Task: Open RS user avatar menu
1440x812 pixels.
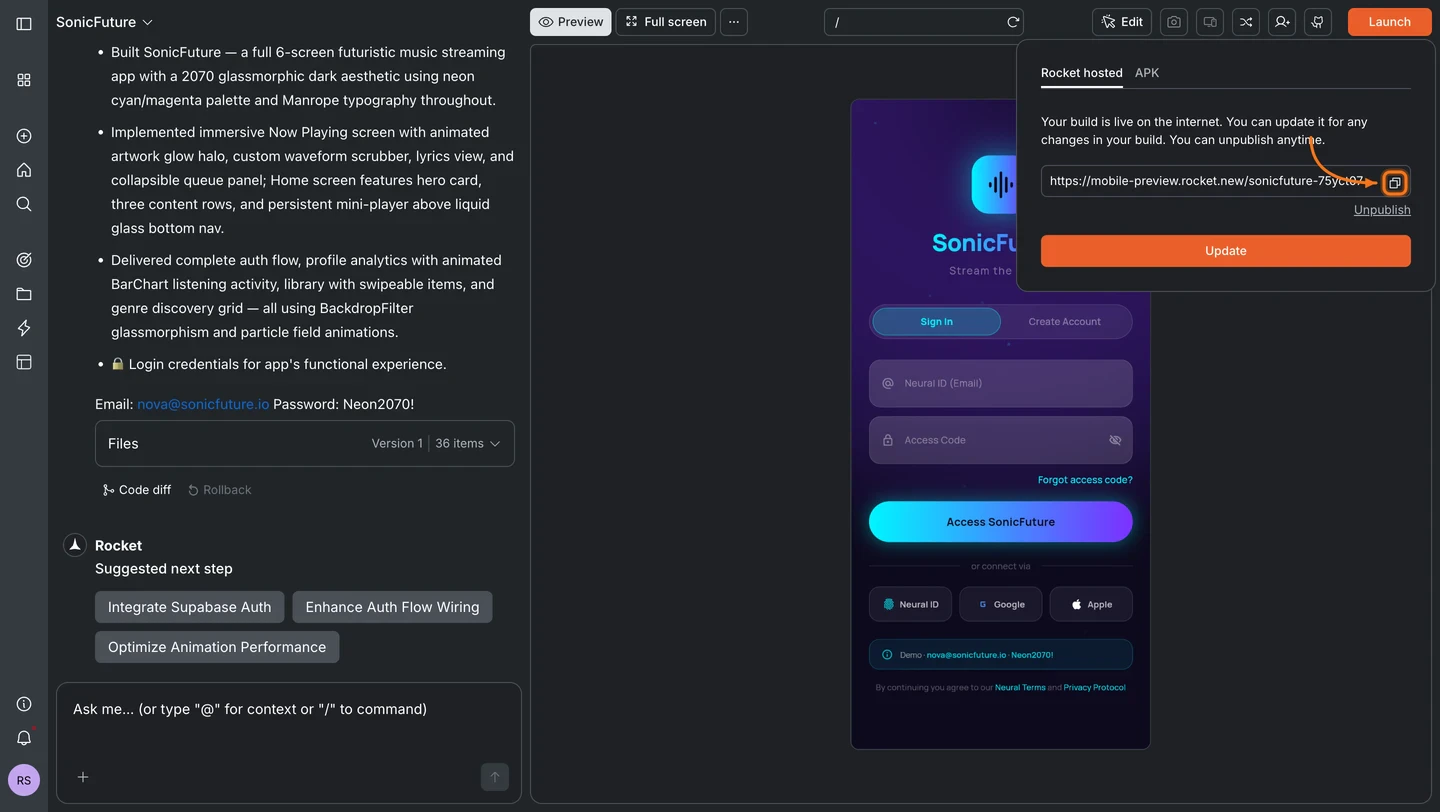Action: (x=24, y=780)
